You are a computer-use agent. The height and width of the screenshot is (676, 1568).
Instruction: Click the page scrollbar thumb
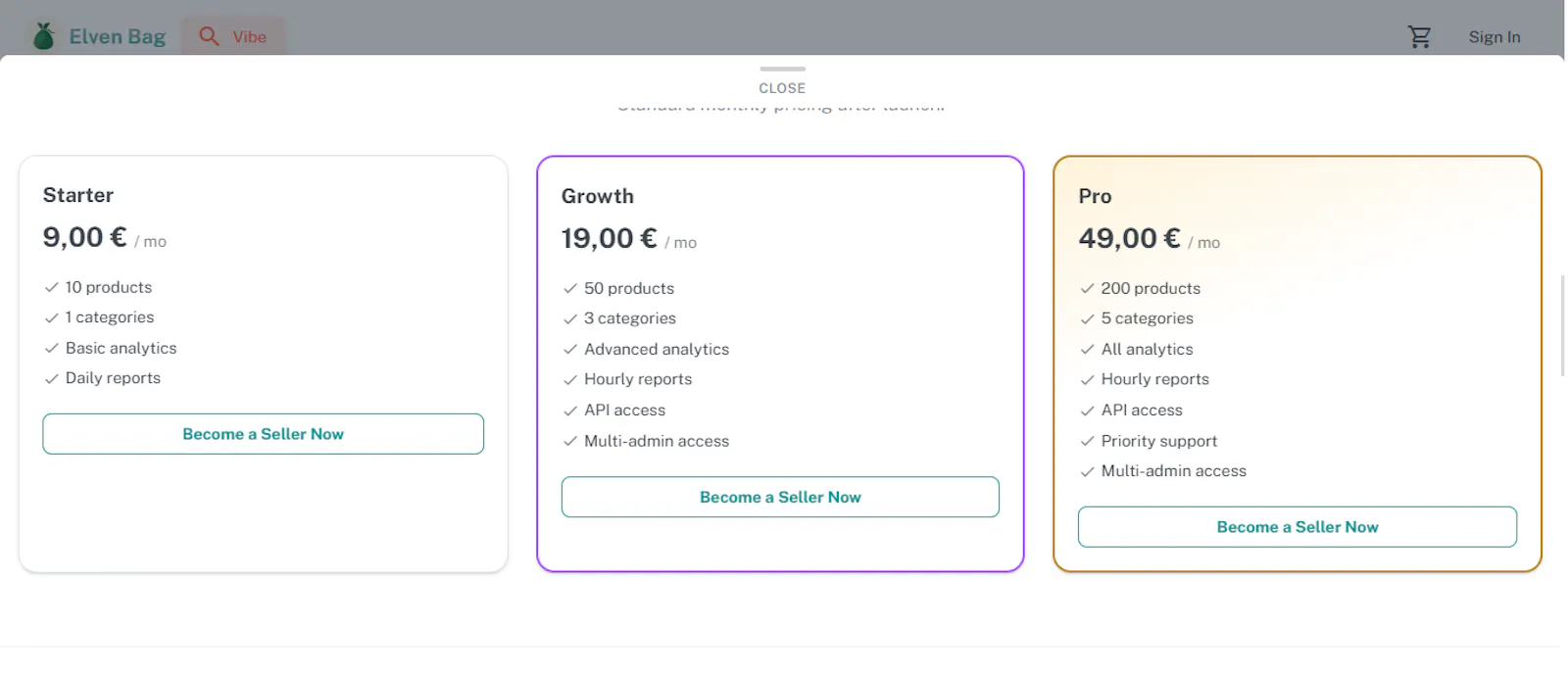(x=1563, y=325)
